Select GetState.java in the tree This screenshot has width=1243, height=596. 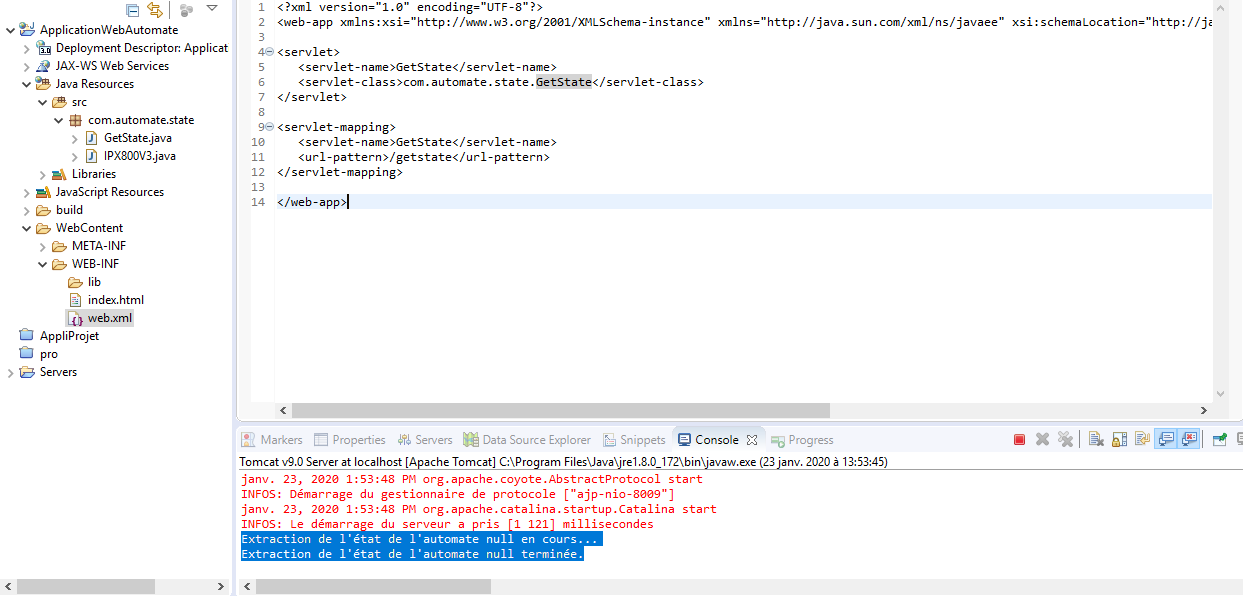coord(137,138)
